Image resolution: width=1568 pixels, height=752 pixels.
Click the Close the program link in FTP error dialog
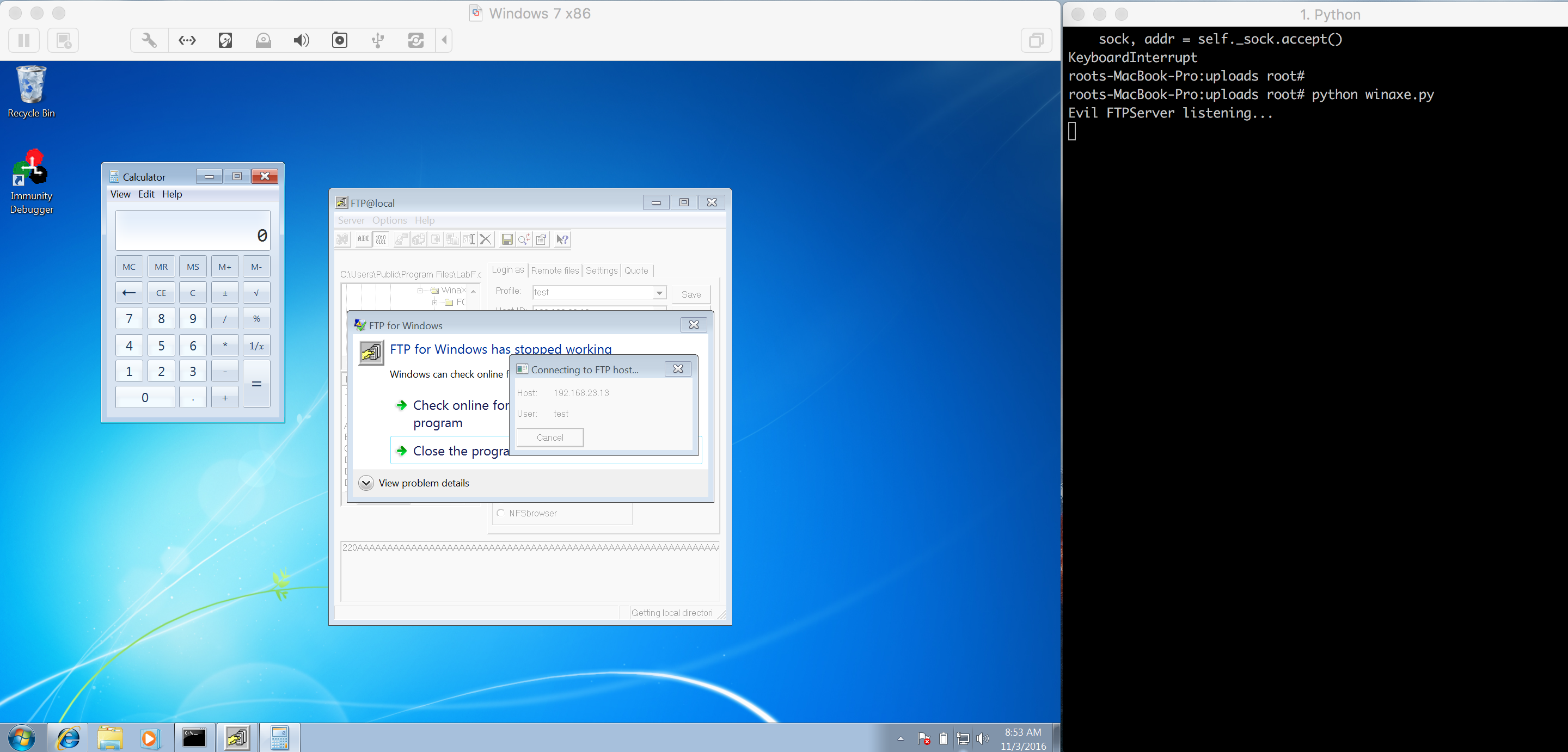(461, 452)
